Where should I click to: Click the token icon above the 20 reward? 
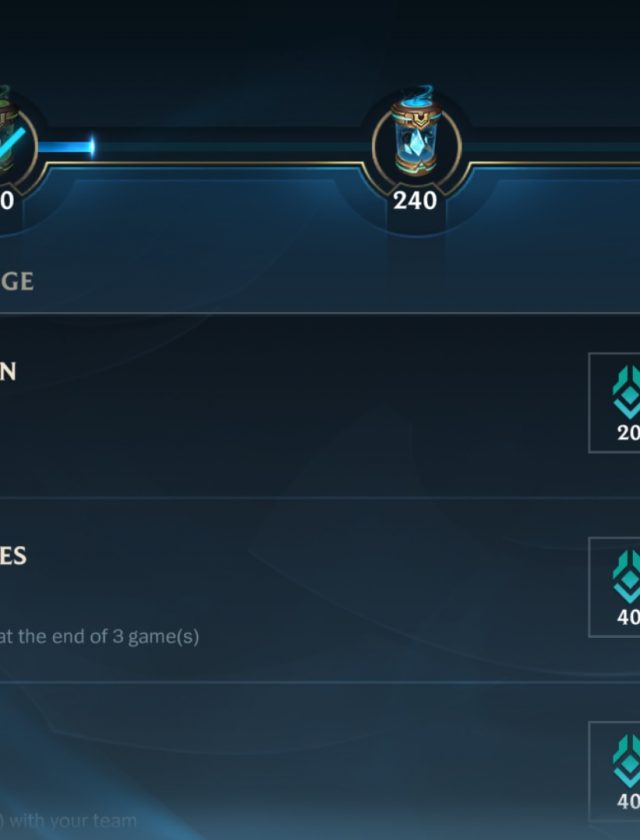[627, 392]
